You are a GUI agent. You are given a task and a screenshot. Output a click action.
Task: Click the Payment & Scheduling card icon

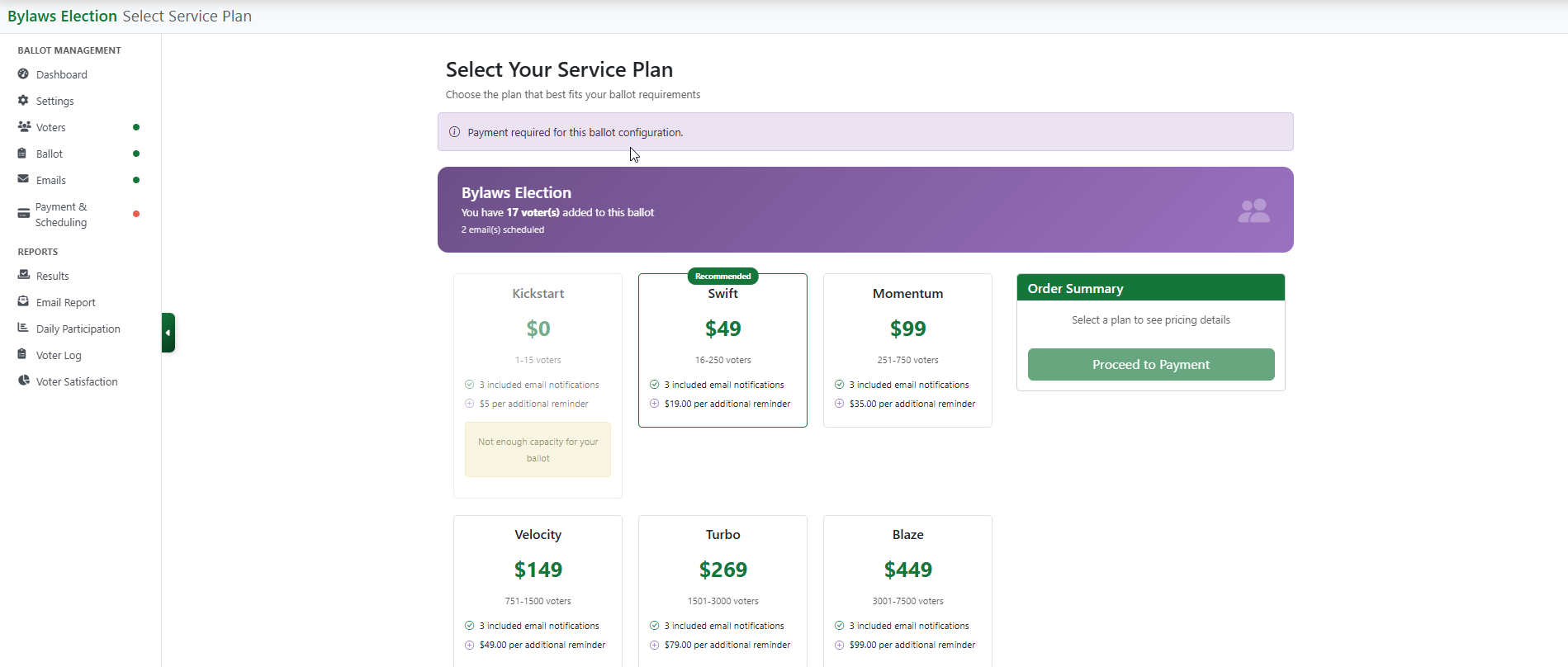[23, 214]
